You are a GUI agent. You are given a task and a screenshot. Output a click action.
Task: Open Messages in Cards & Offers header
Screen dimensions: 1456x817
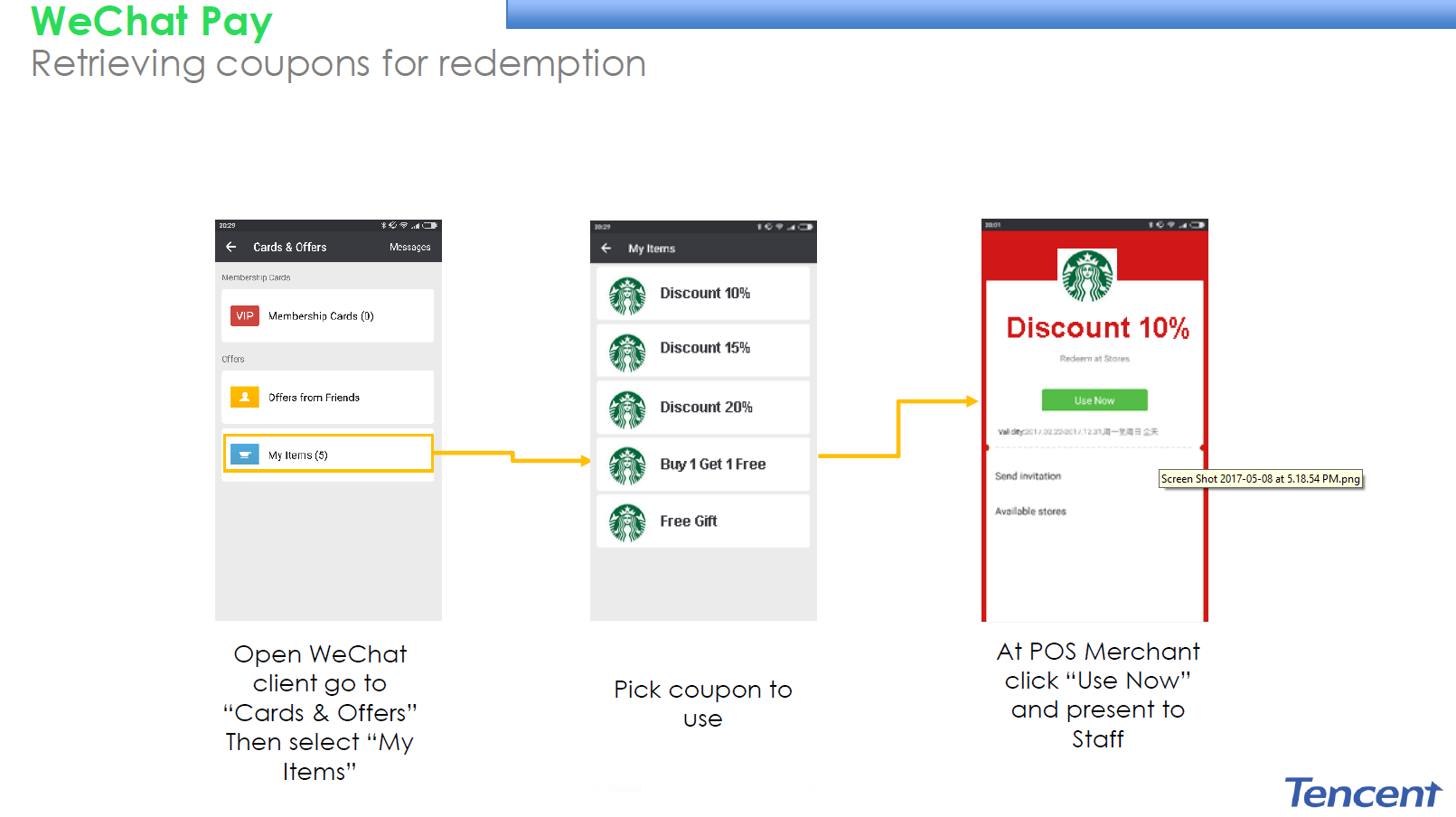(x=410, y=248)
